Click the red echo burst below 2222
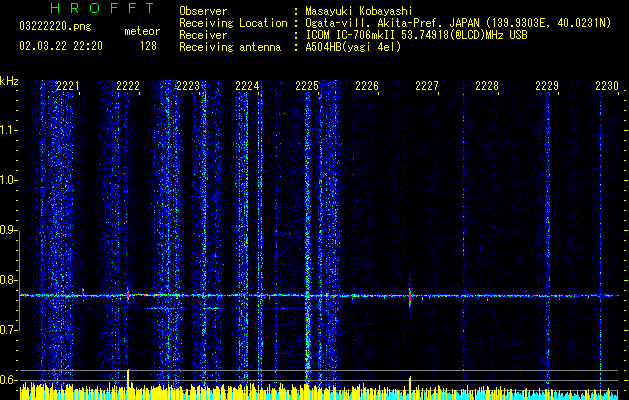Viewport: 629px width, 400px height. (x=128, y=295)
